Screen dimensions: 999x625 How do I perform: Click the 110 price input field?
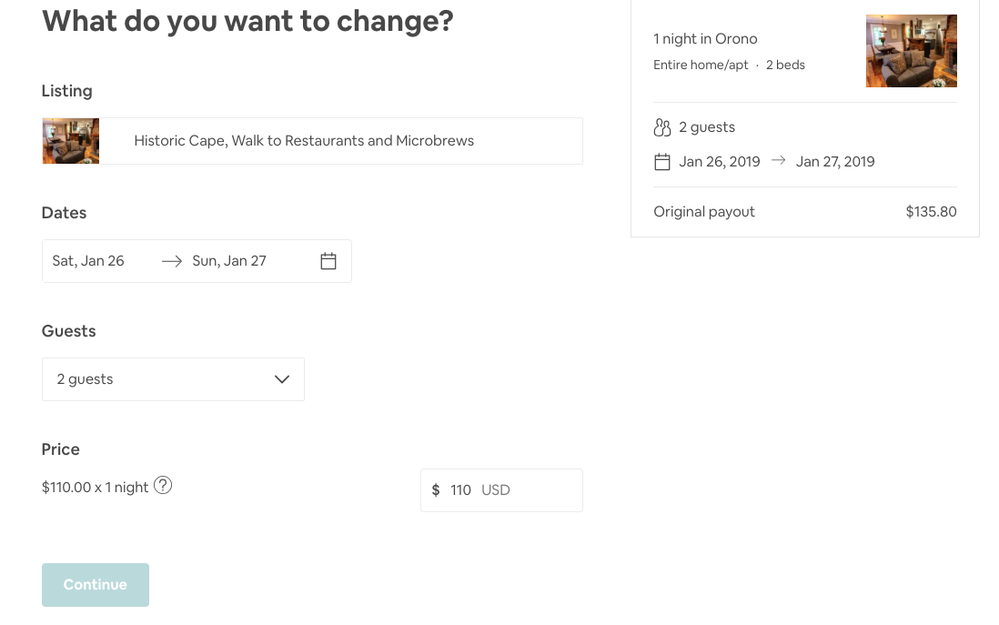[461, 490]
